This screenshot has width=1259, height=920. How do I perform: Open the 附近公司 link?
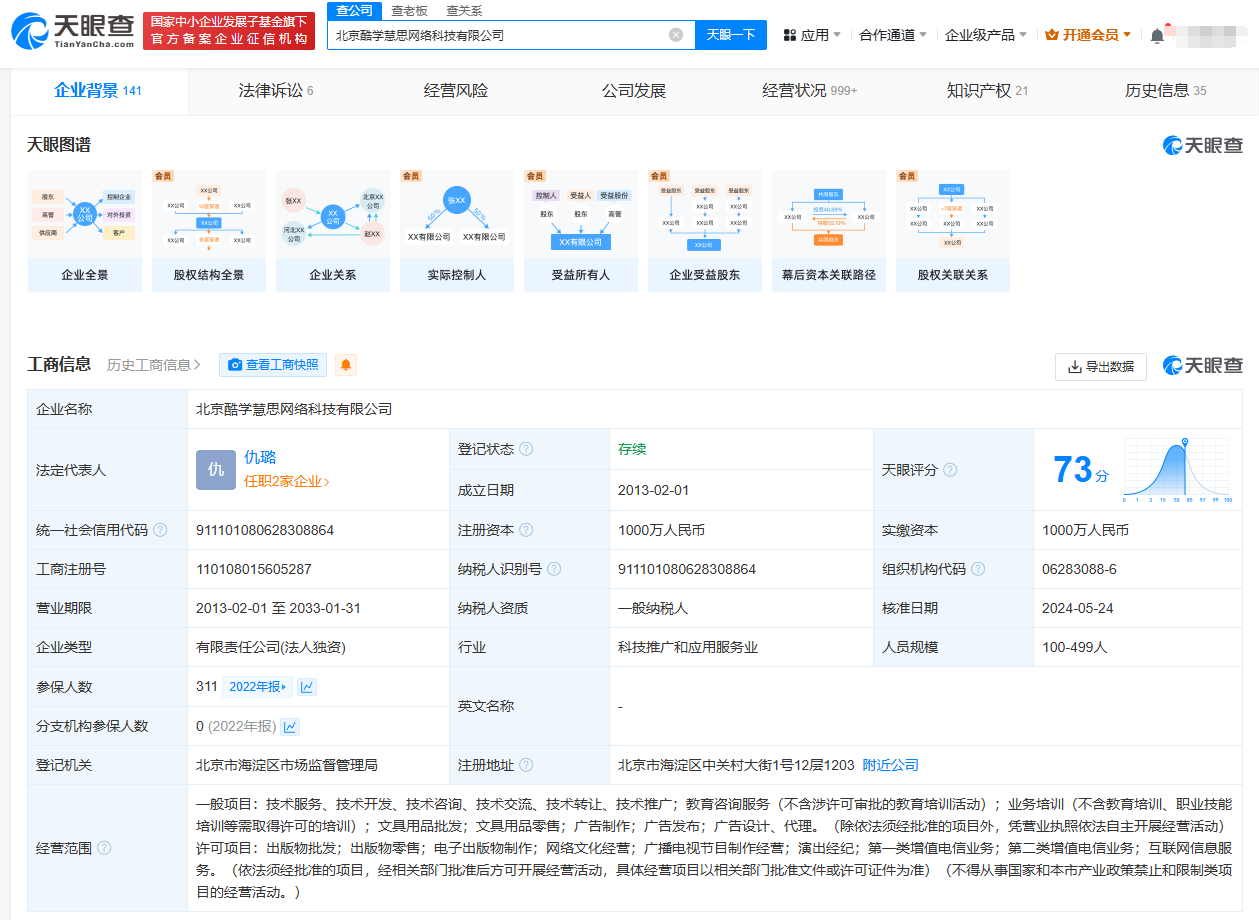[x=890, y=765]
